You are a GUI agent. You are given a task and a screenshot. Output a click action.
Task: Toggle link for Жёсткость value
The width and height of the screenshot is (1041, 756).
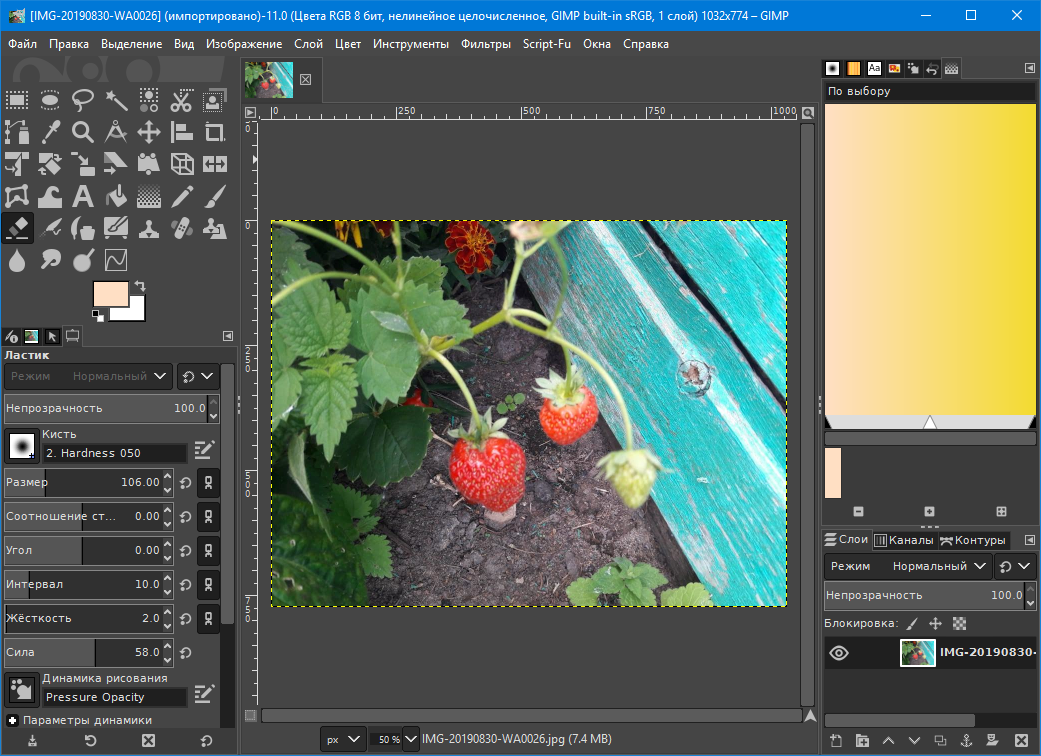click(208, 619)
